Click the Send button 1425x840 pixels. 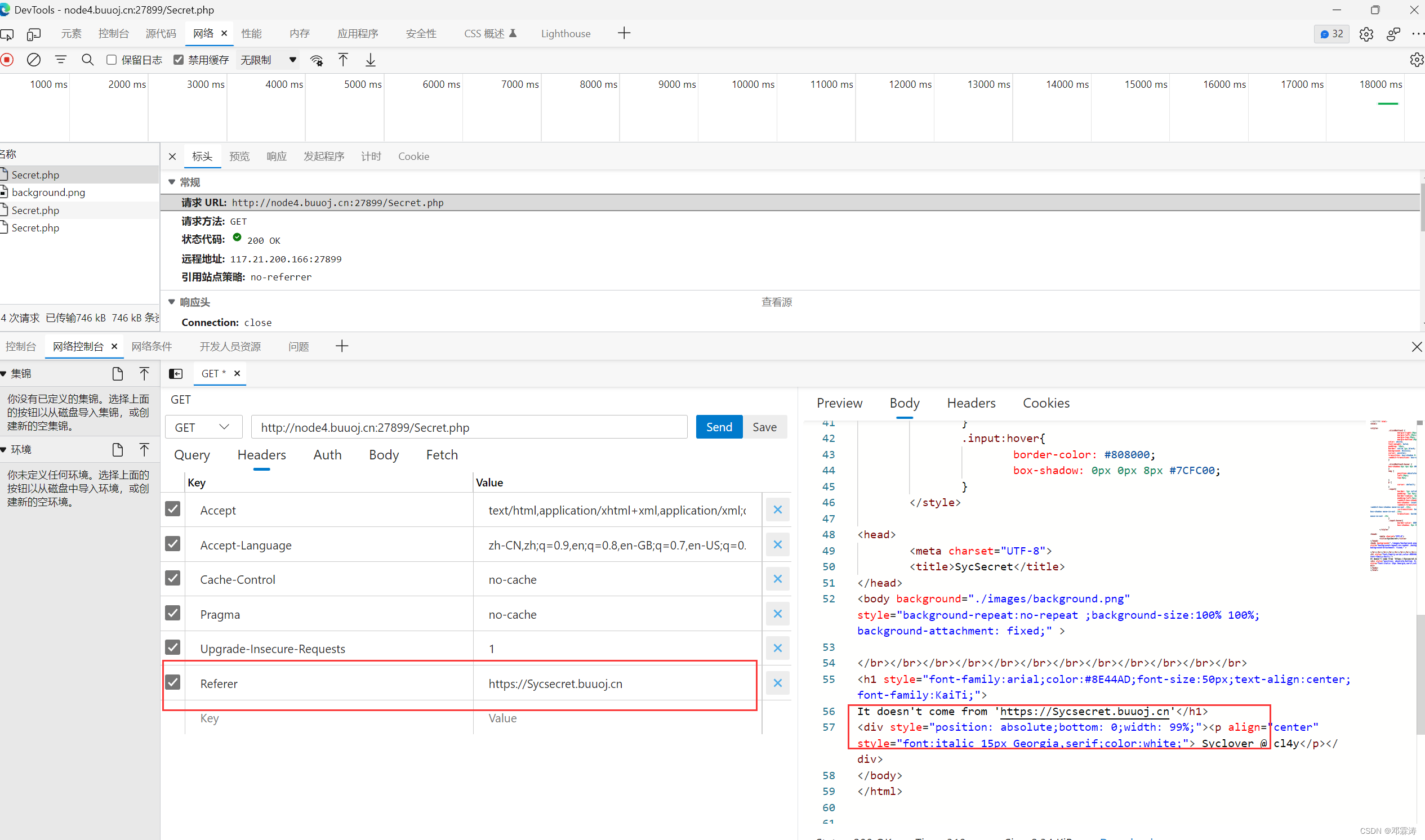(719, 427)
